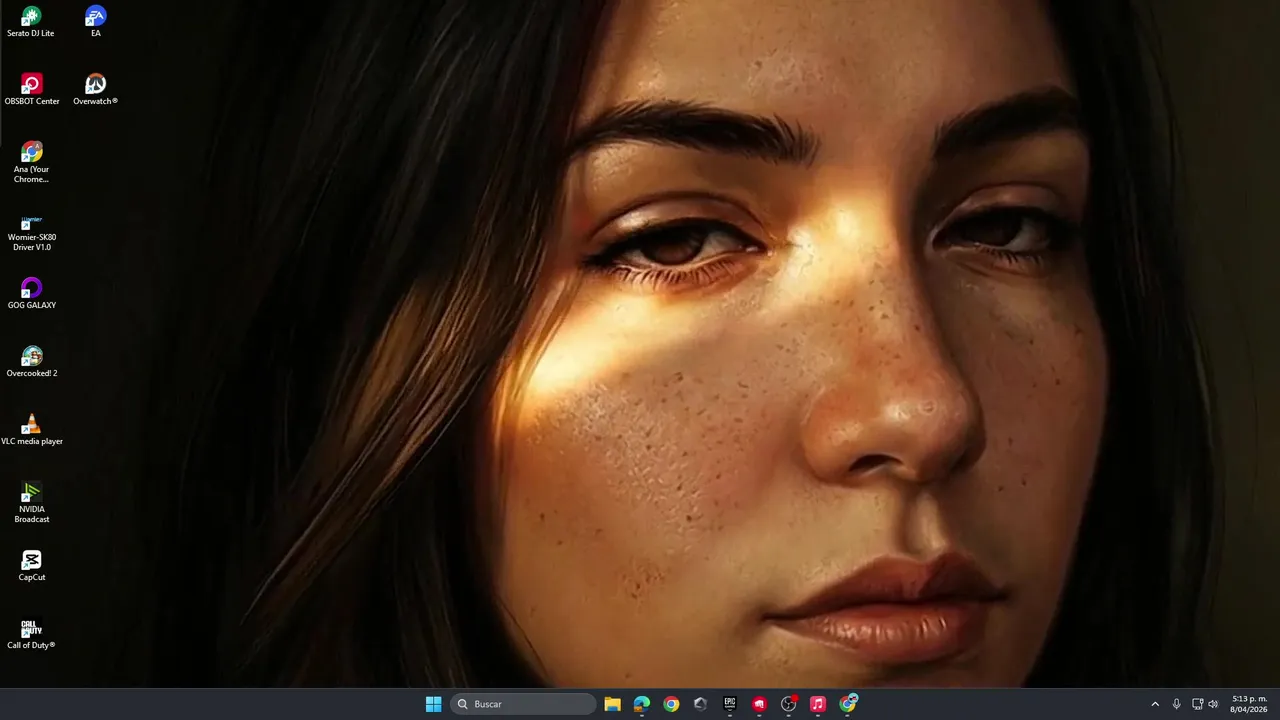Open Microsoft Edge from the taskbar

(x=642, y=704)
